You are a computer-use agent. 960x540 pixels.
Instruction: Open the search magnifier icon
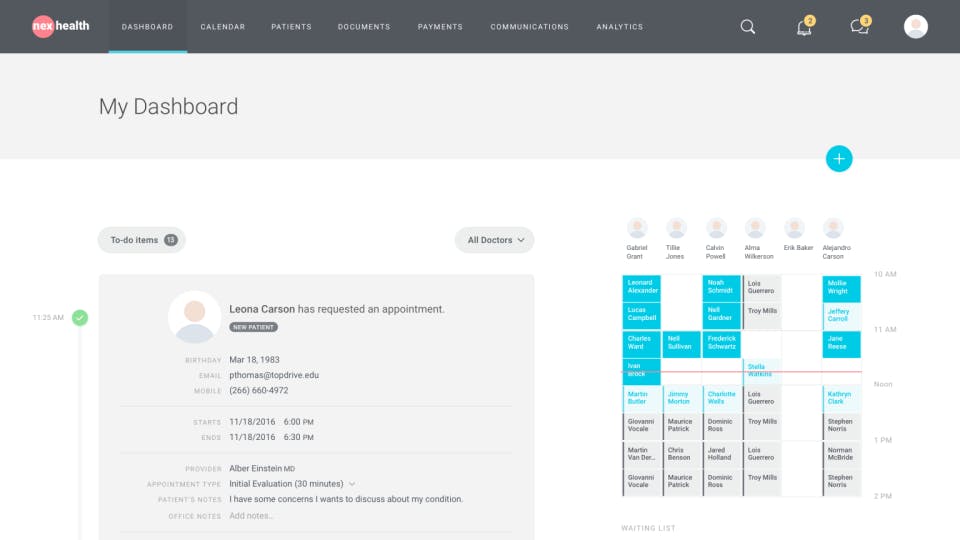pos(748,26)
